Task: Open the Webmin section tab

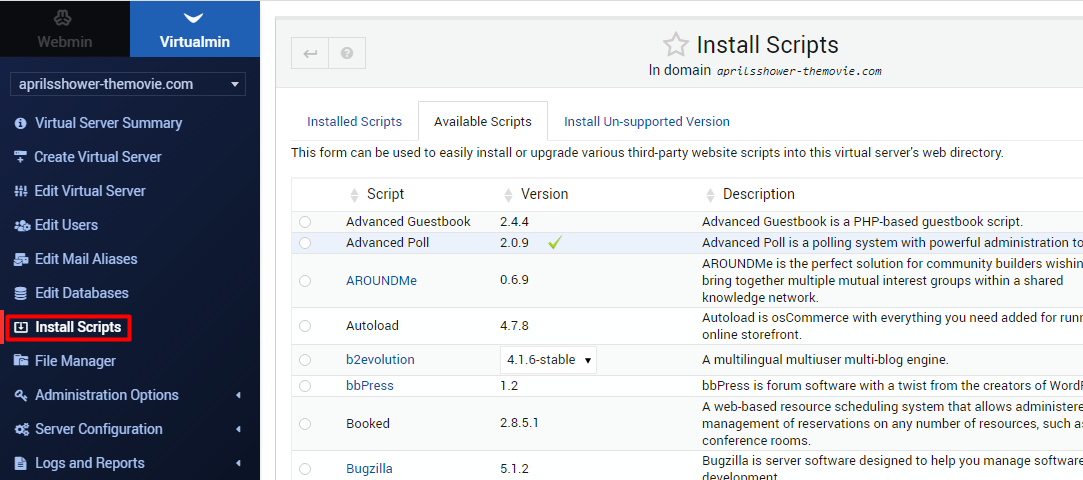Action: coord(64,28)
